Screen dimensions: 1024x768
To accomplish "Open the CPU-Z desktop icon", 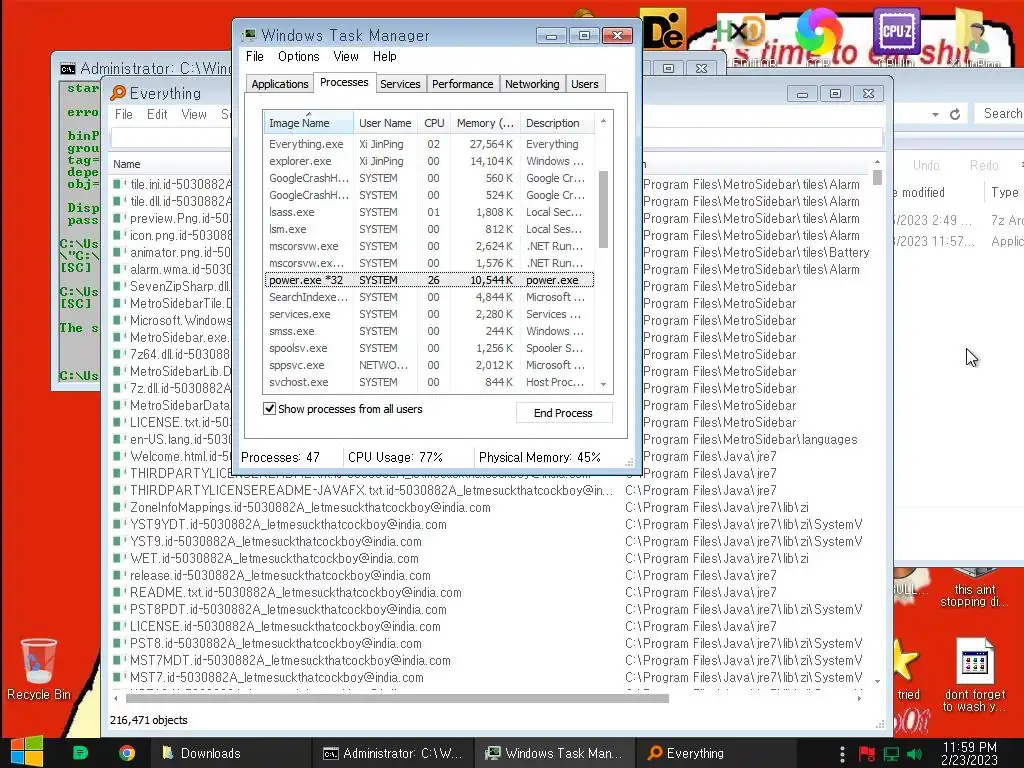I will [896, 33].
